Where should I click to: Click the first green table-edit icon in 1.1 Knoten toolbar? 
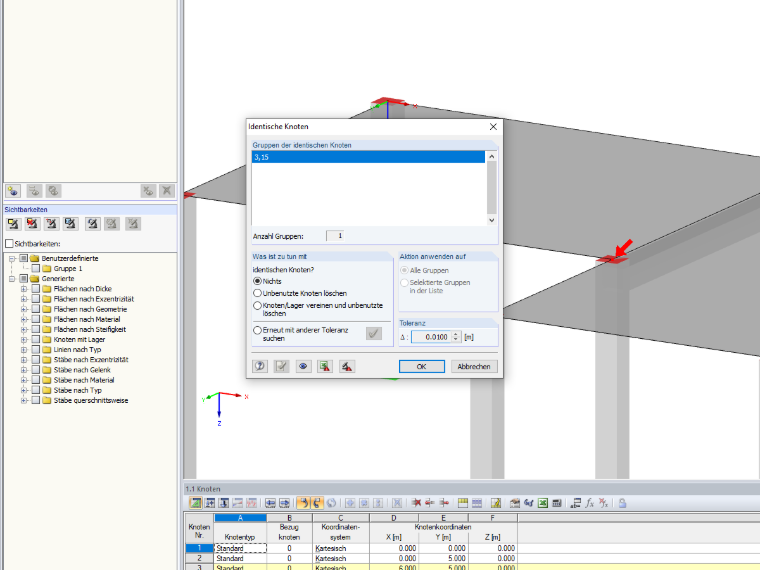tap(195, 503)
